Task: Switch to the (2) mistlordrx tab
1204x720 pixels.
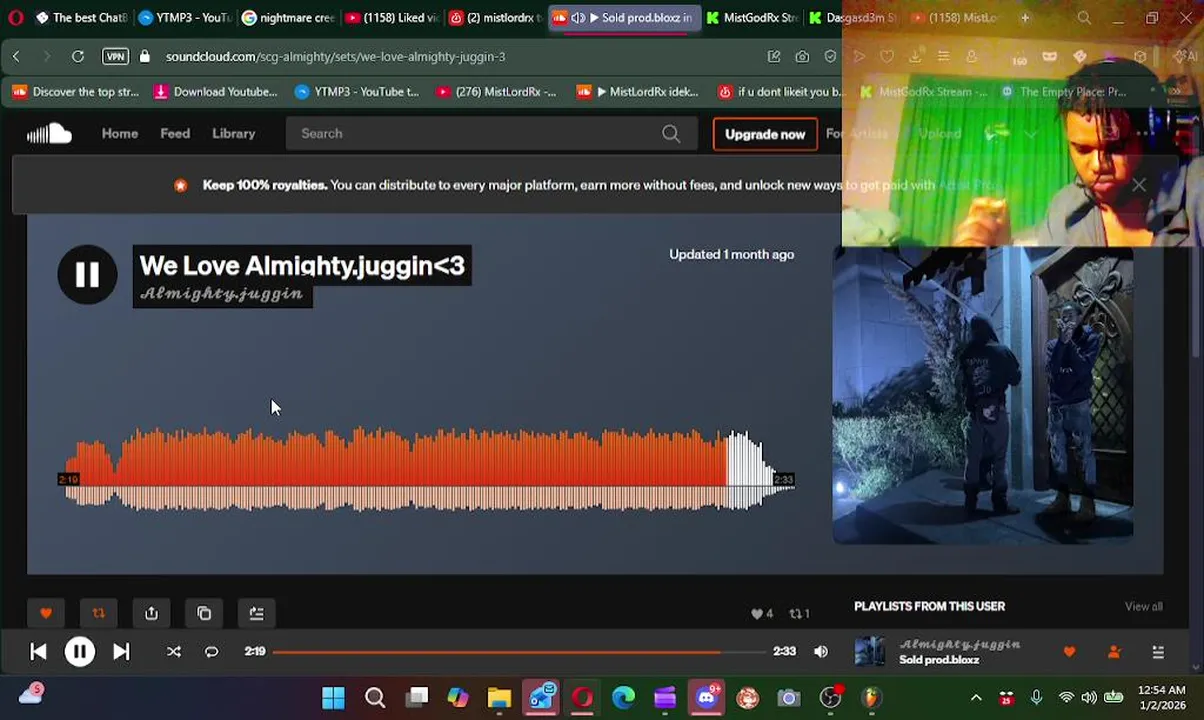Action: [x=496, y=18]
